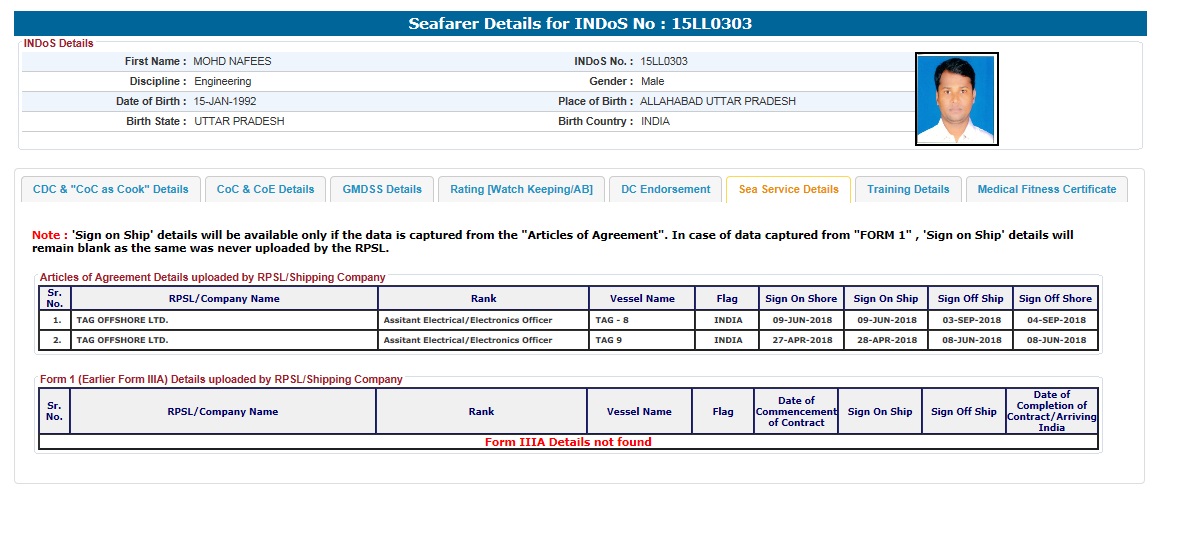The image size is (1198, 550).
Task: Switch to CoC & CoE Details tab
Action: [265, 189]
